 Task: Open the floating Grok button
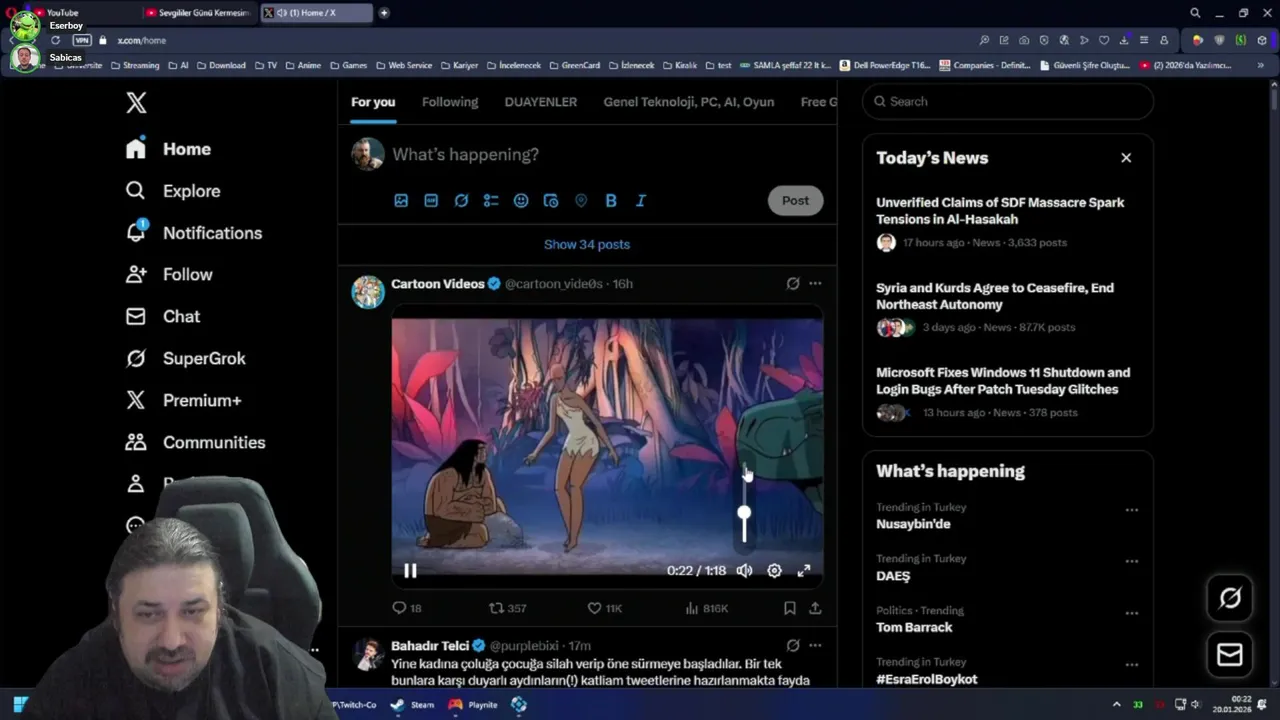click(1230, 598)
